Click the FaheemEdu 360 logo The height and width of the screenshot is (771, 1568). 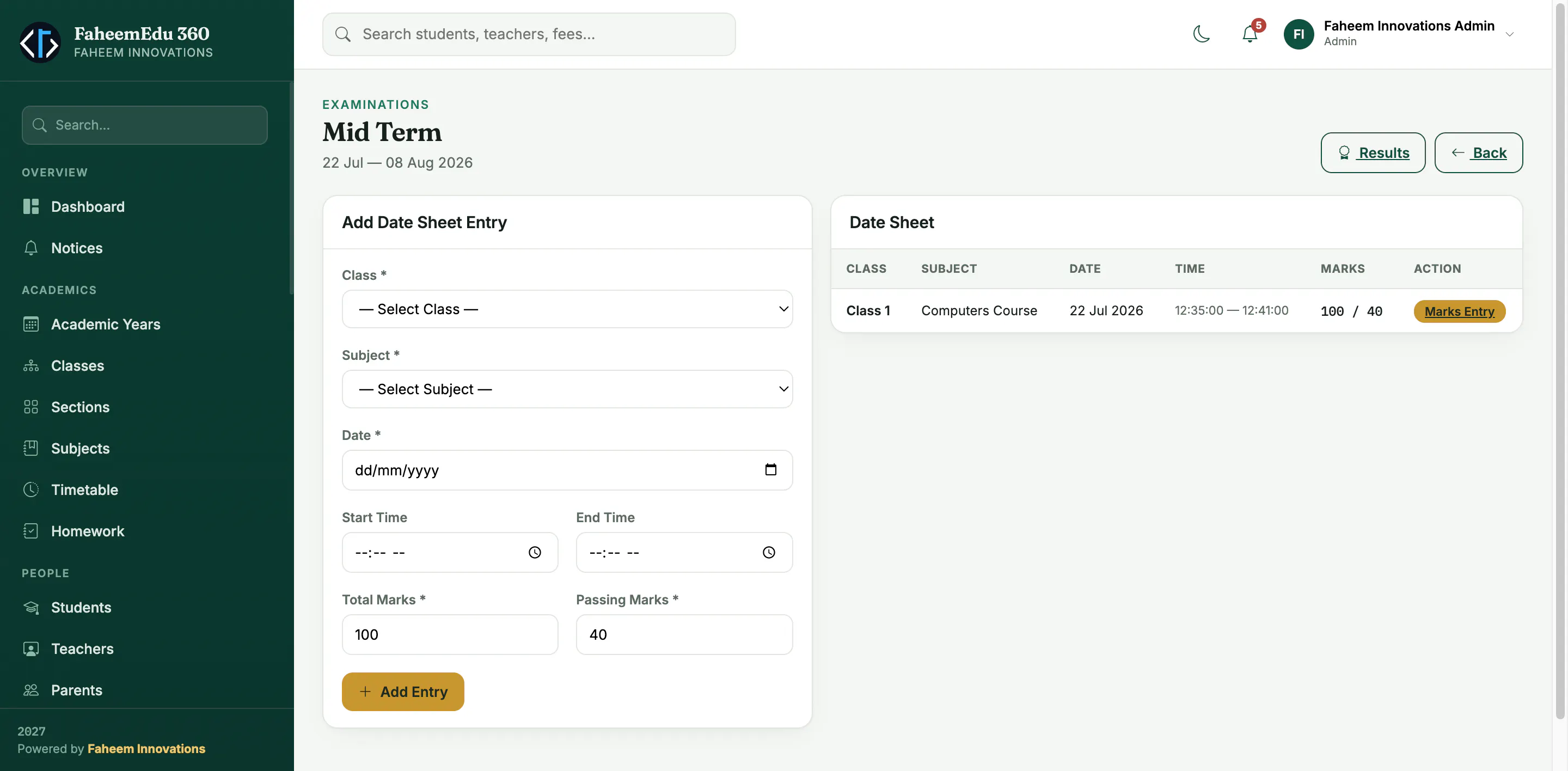[40, 42]
